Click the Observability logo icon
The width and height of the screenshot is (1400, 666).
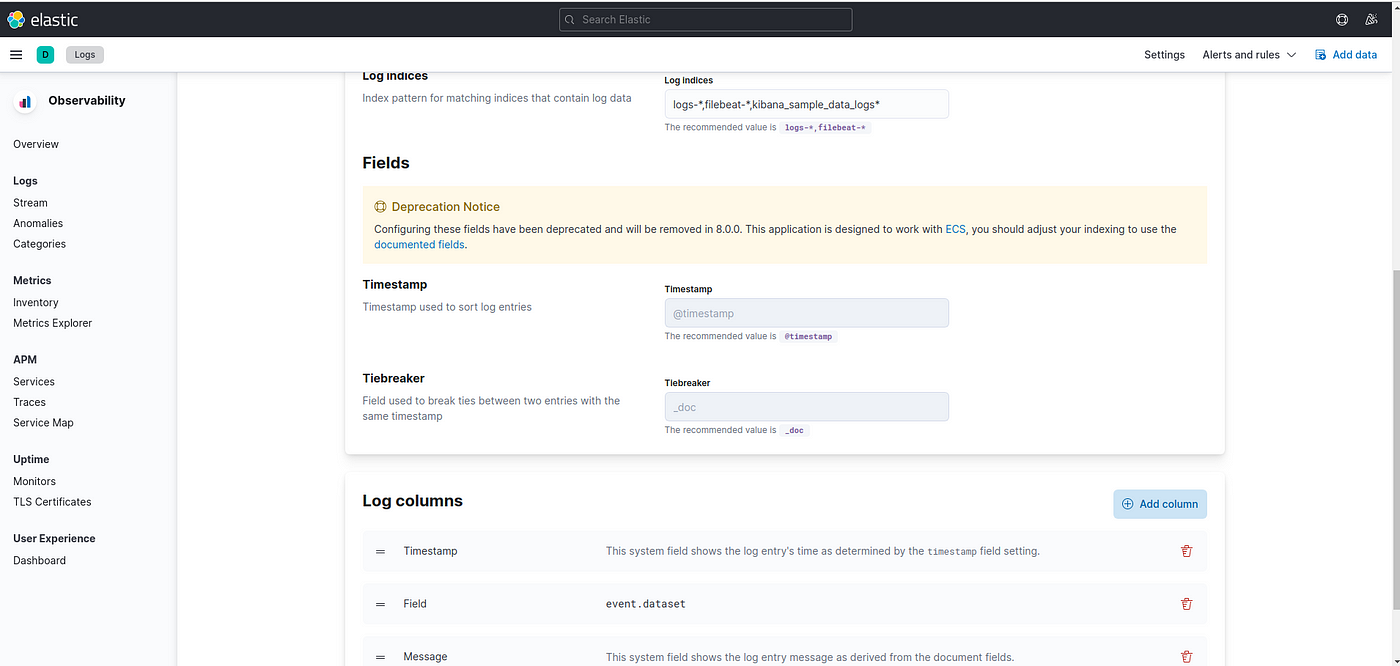pyautogui.click(x=25, y=101)
